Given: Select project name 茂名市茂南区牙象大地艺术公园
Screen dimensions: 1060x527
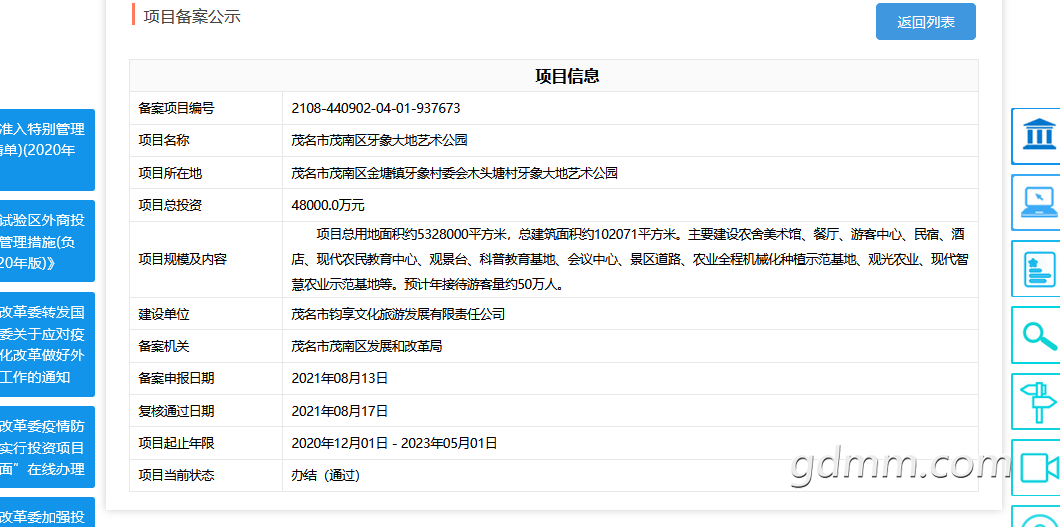Looking at the screenshot, I should click(x=379, y=141).
